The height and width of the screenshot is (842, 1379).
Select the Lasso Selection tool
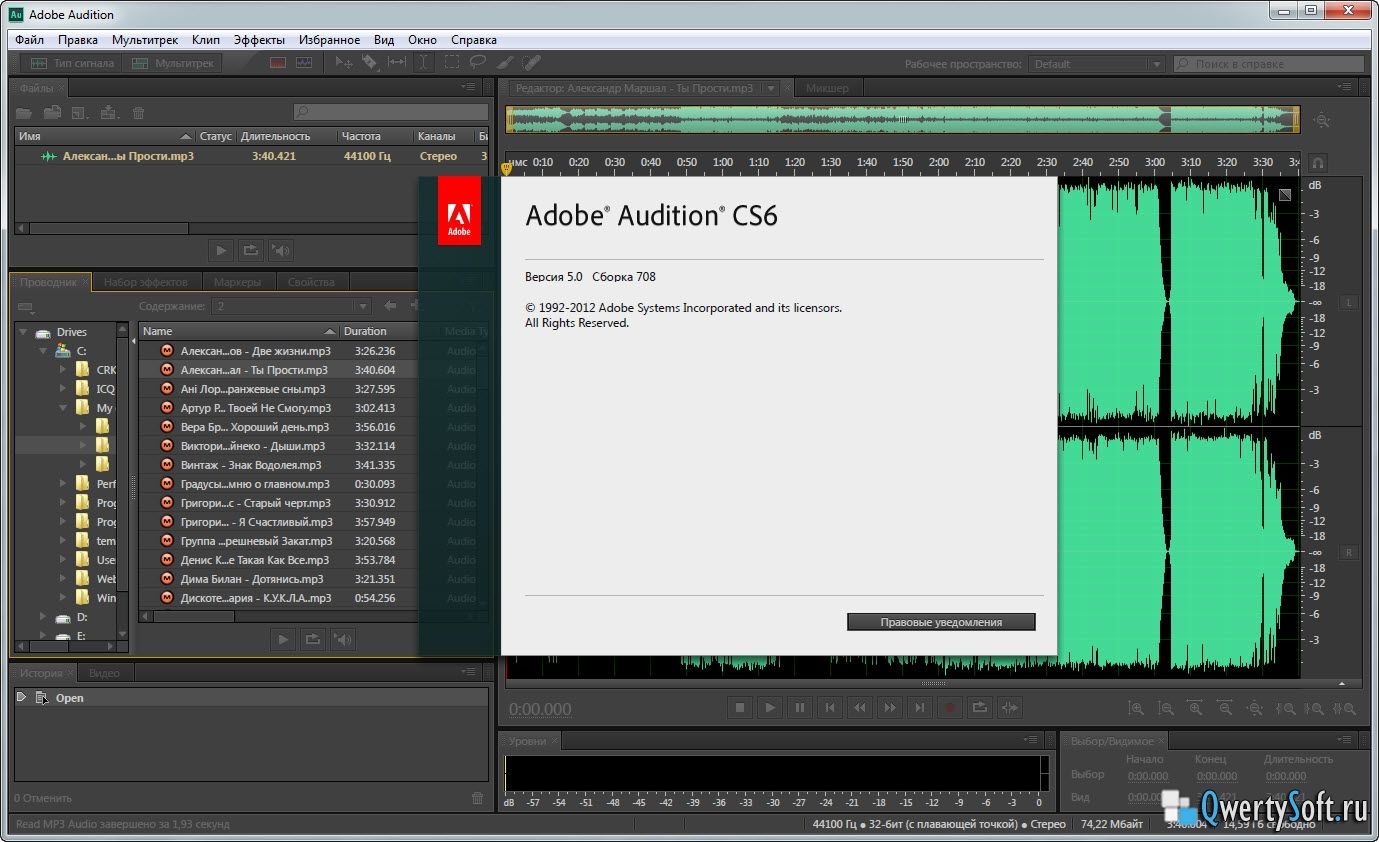click(x=478, y=63)
